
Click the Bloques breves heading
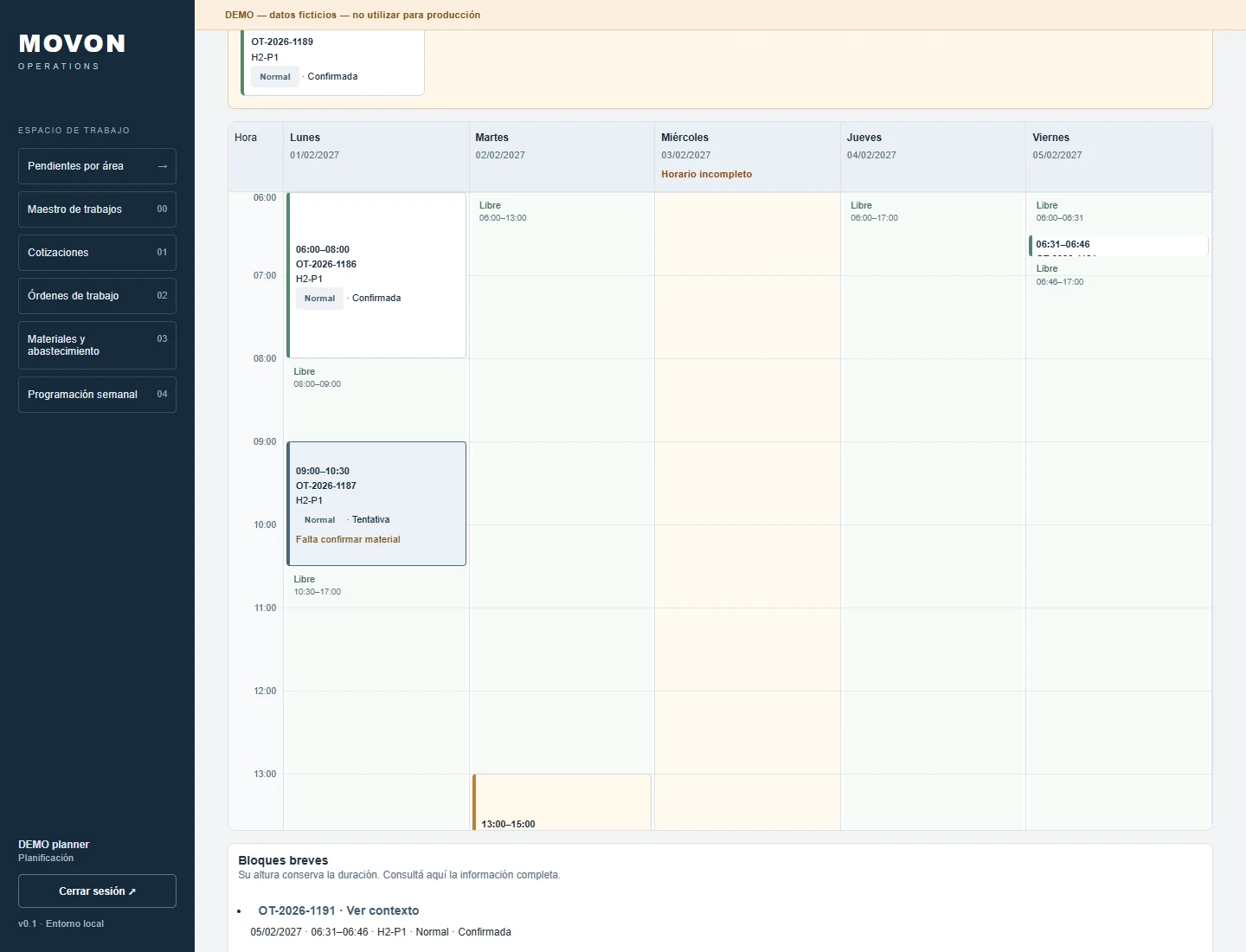[283, 860]
